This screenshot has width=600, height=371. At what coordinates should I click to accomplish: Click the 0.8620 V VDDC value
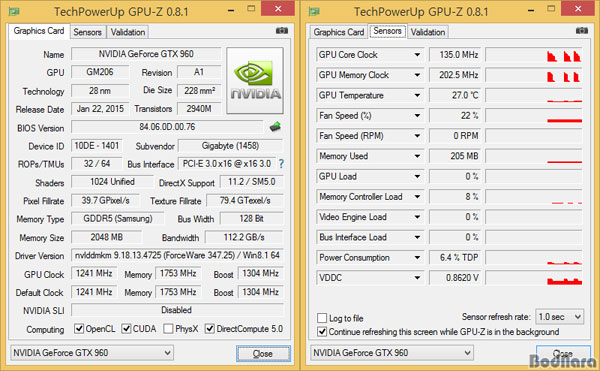point(455,278)
